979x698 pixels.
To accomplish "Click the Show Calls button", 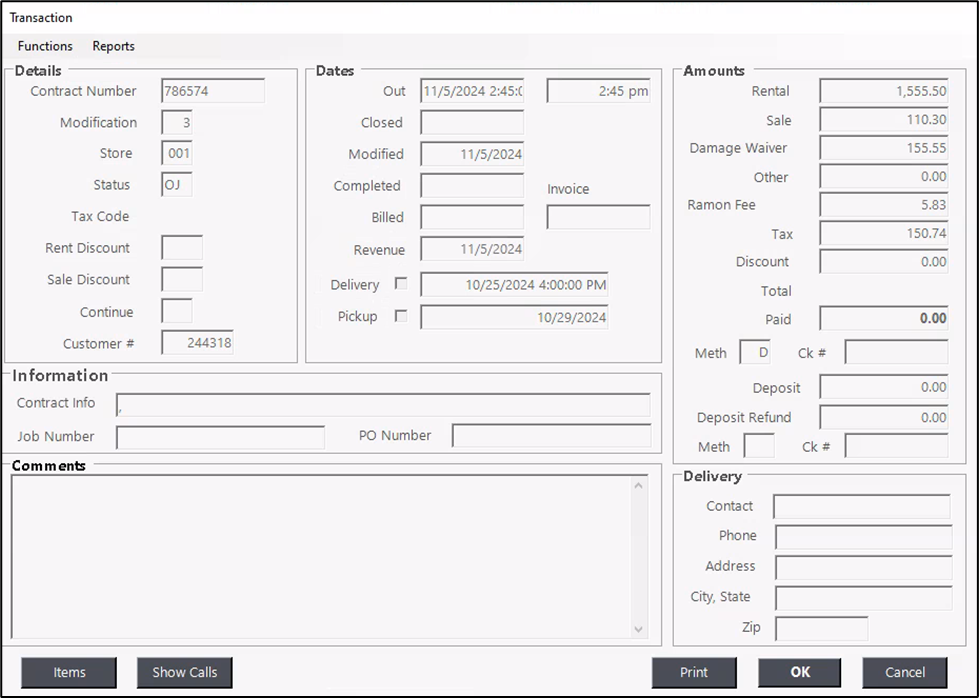I will coord(185,672).
